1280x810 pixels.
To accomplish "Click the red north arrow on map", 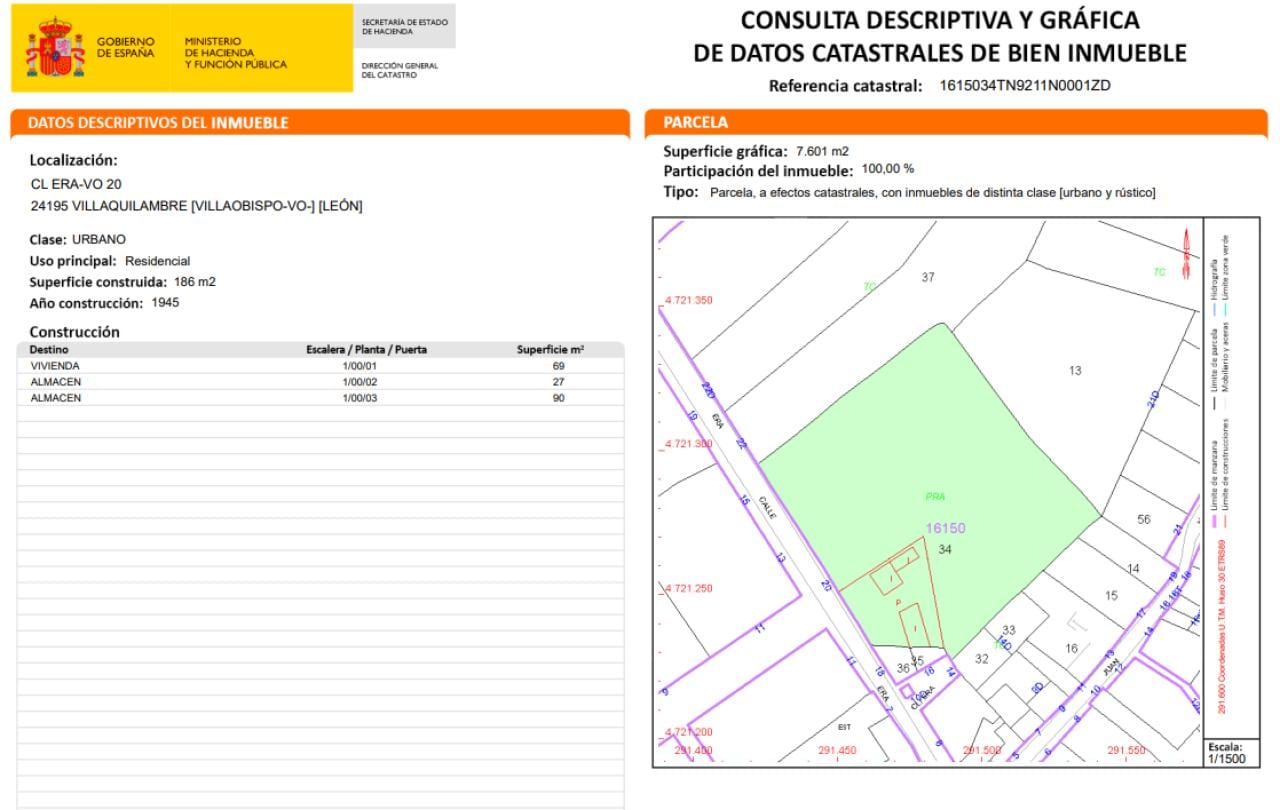I will tap(1186, 253).
